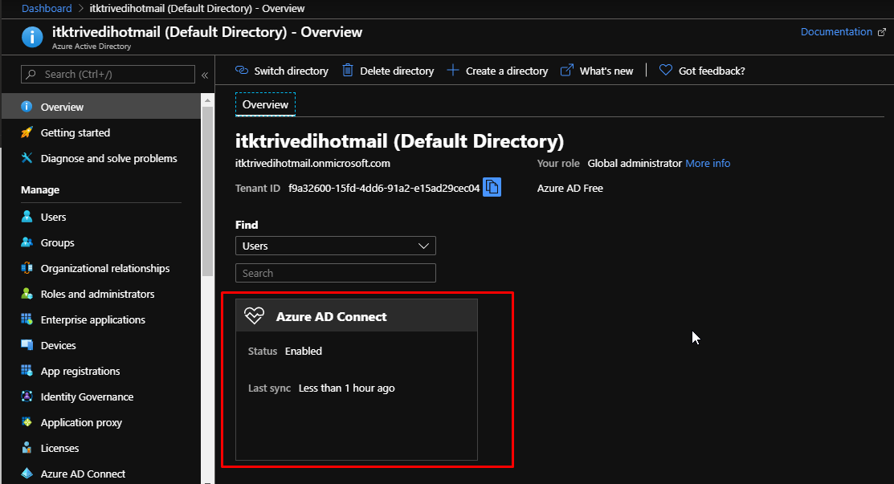This screenshot has height=484, width=894.
Task: Click the Enterprise applications grid icon
Action: tap(27, 320)
